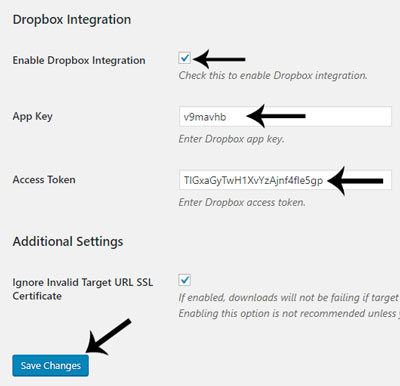Click the 'Enter Dropbox app key.' hint text
Viewport: 400px width, 386px height.
click(x=231, y=139)
